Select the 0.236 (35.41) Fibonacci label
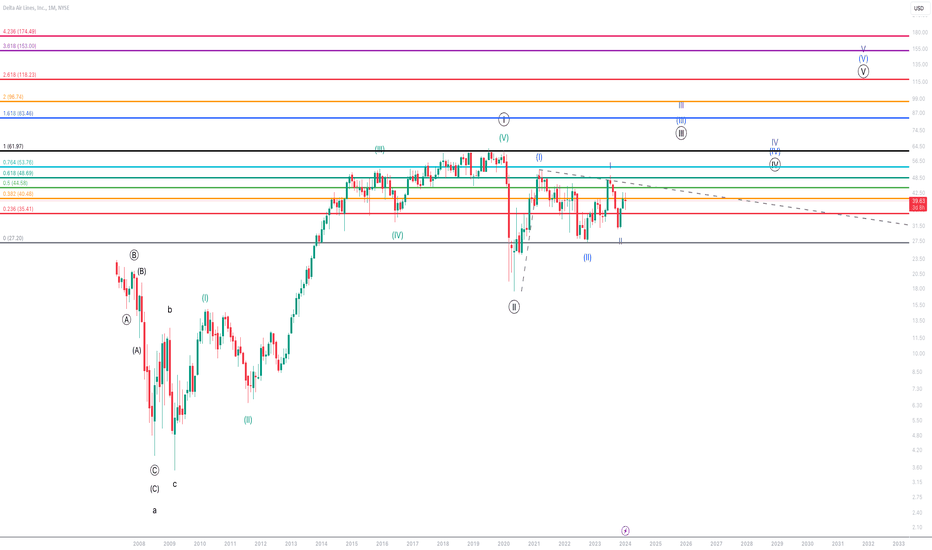Screen dimensions: 932x550 pyautogui.click(x=18, y=209)
